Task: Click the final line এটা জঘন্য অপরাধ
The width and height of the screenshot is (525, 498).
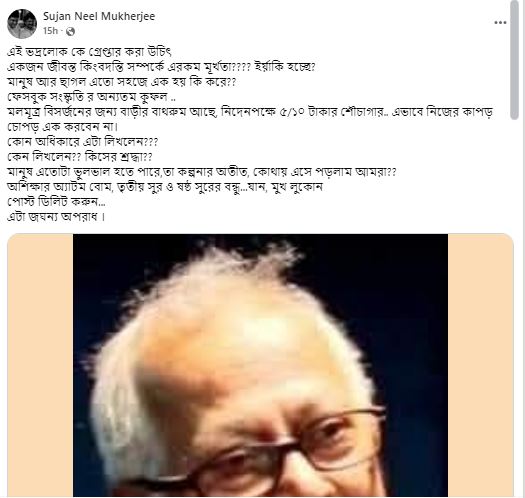Action: pos(56,217)
